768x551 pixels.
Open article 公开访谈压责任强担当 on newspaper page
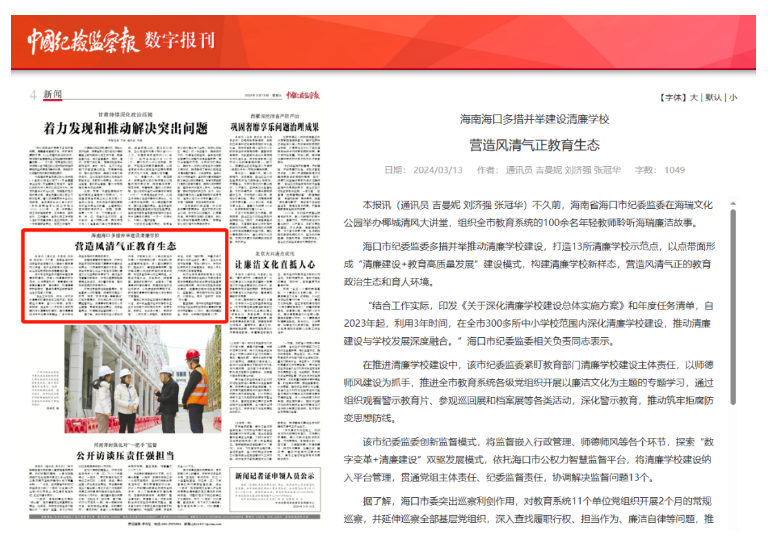tap(125, 455)
